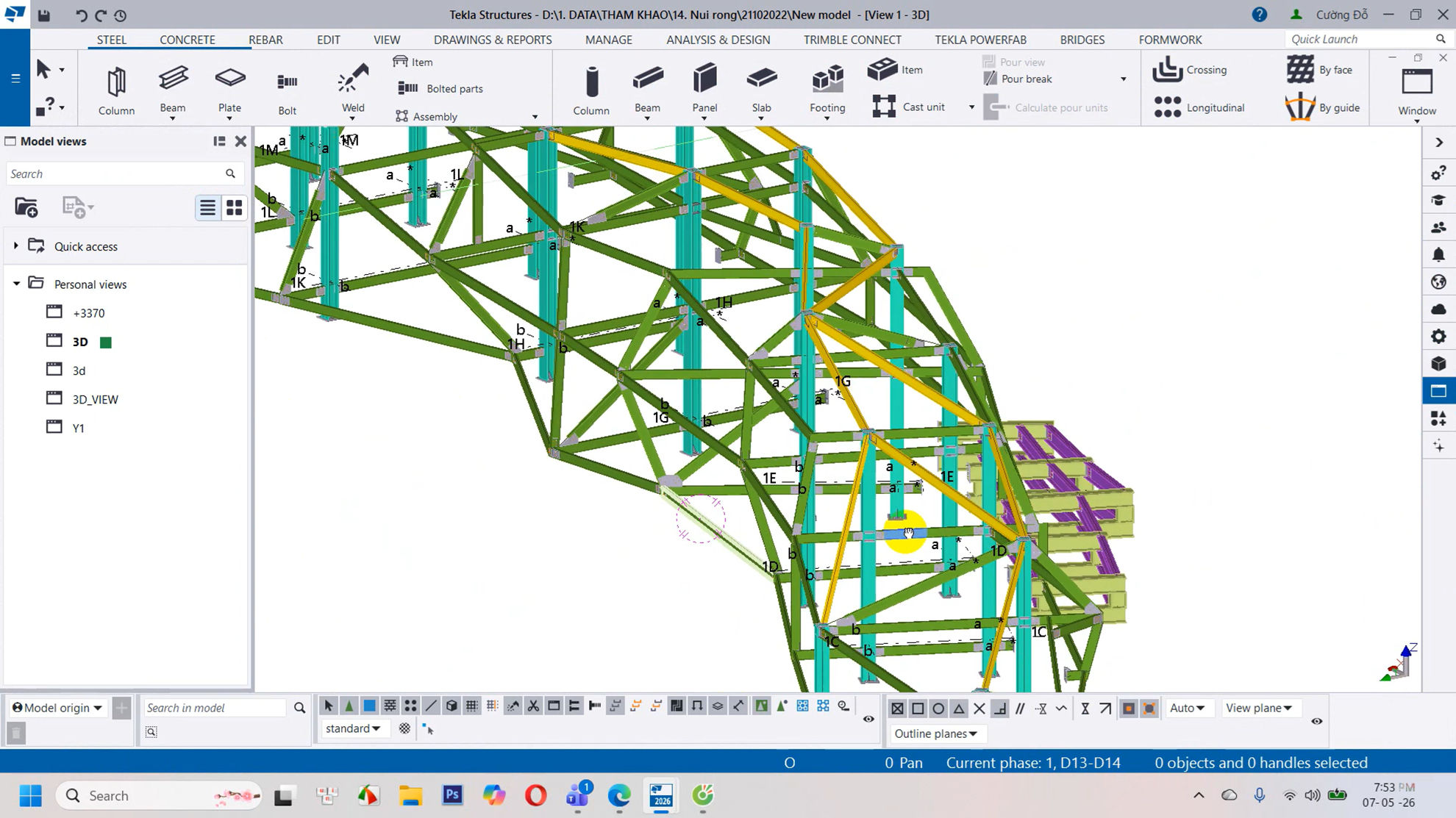Open File Explorer from the taskbar
1456x818 pixels.
tap(410, 795)
